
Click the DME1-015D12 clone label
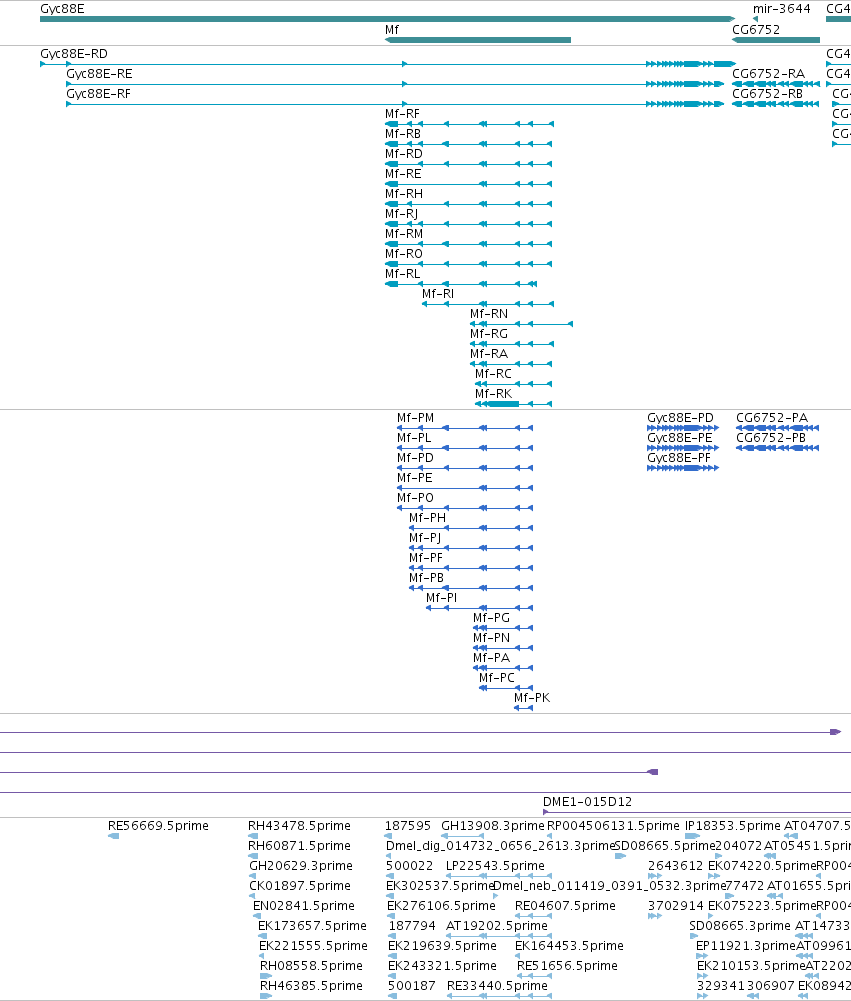[x=587, y=802]
